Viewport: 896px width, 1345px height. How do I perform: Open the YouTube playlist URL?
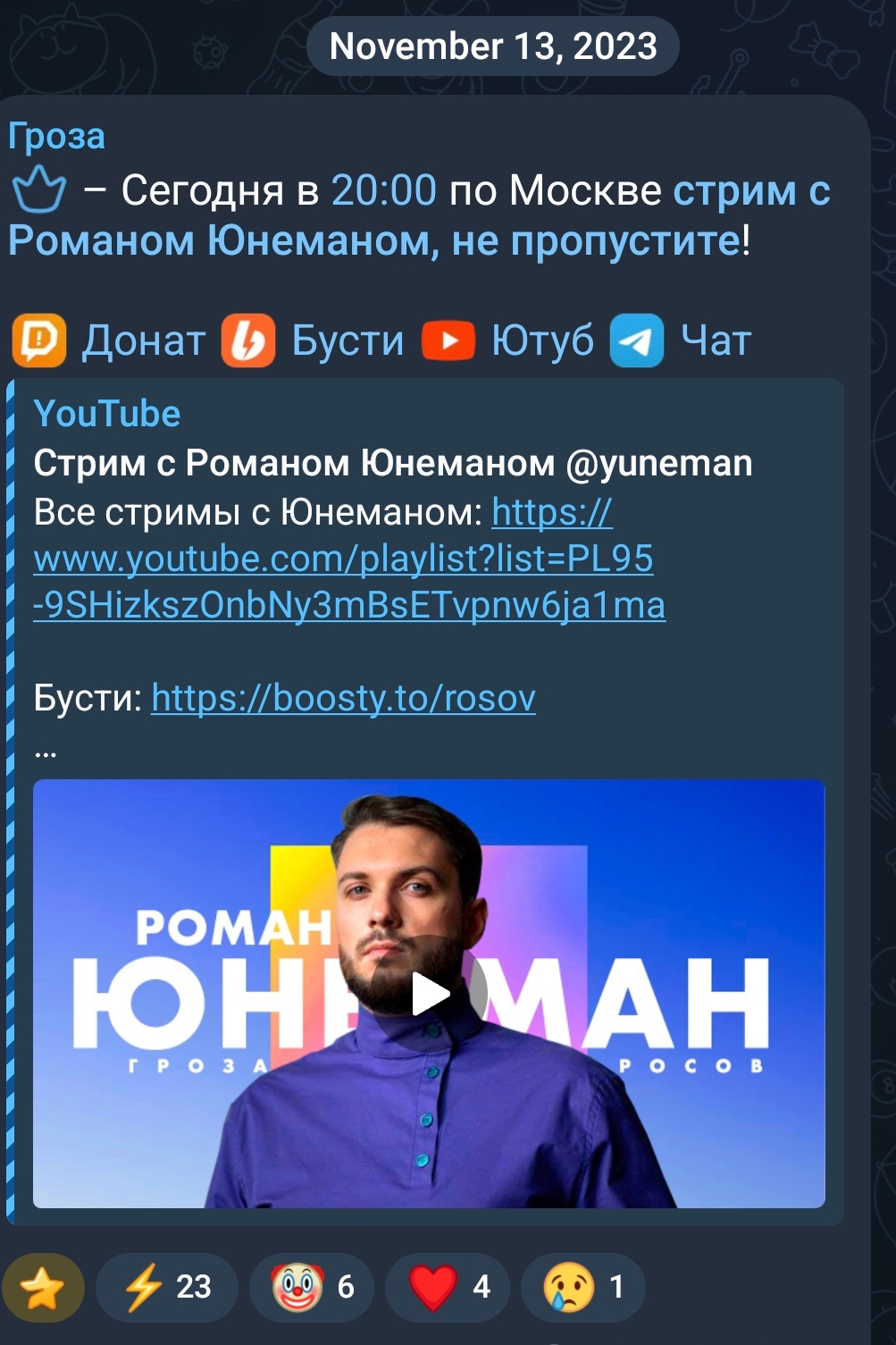[x=349, y=559]
